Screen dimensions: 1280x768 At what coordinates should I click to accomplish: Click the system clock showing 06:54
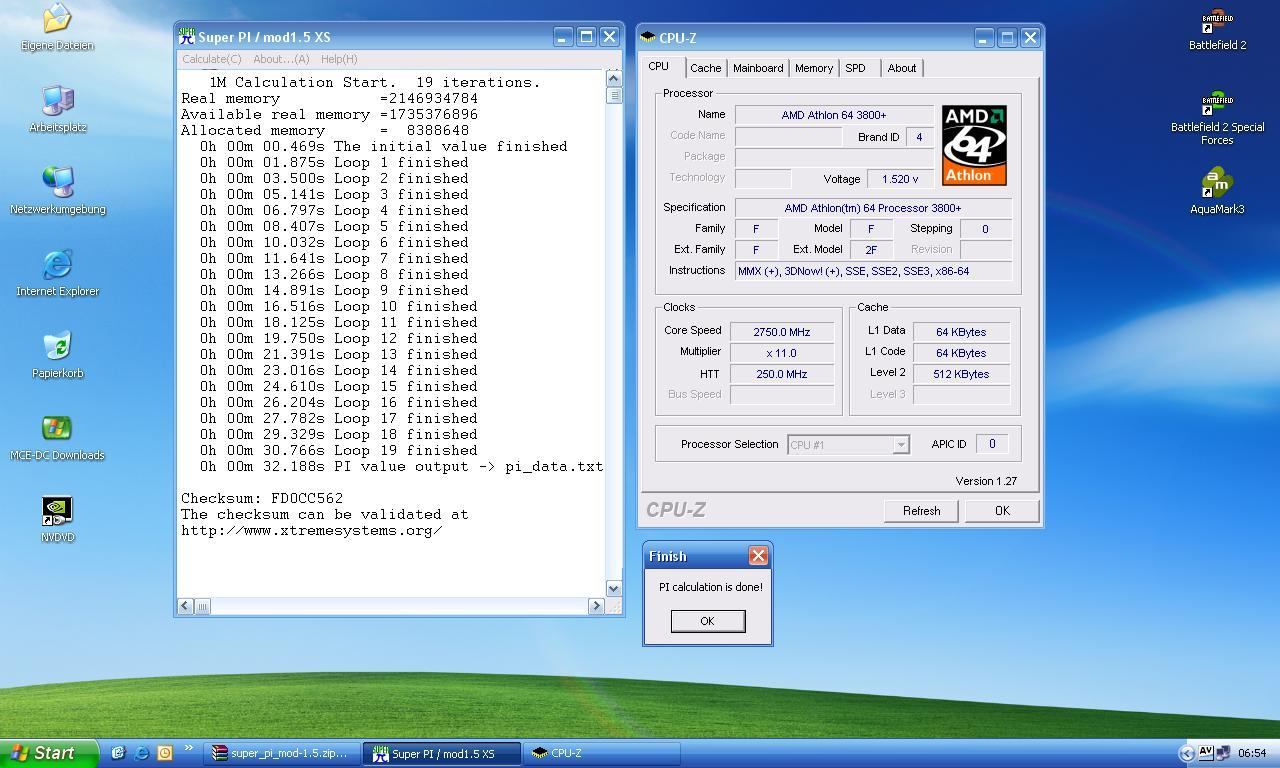click(x=1252, y=753)
